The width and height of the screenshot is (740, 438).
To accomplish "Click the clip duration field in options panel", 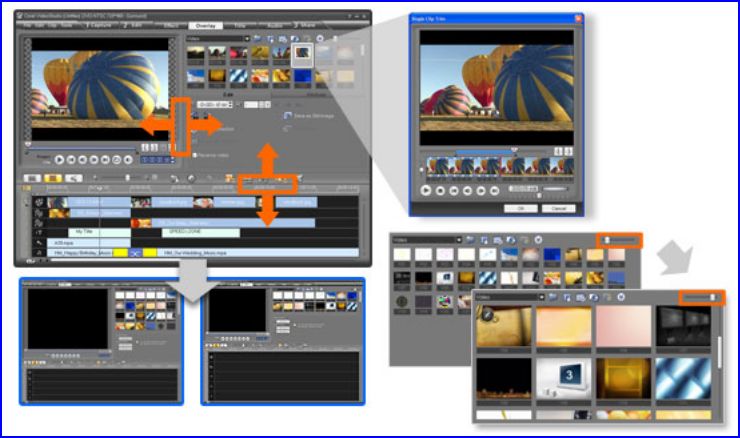I will [215, 104].
